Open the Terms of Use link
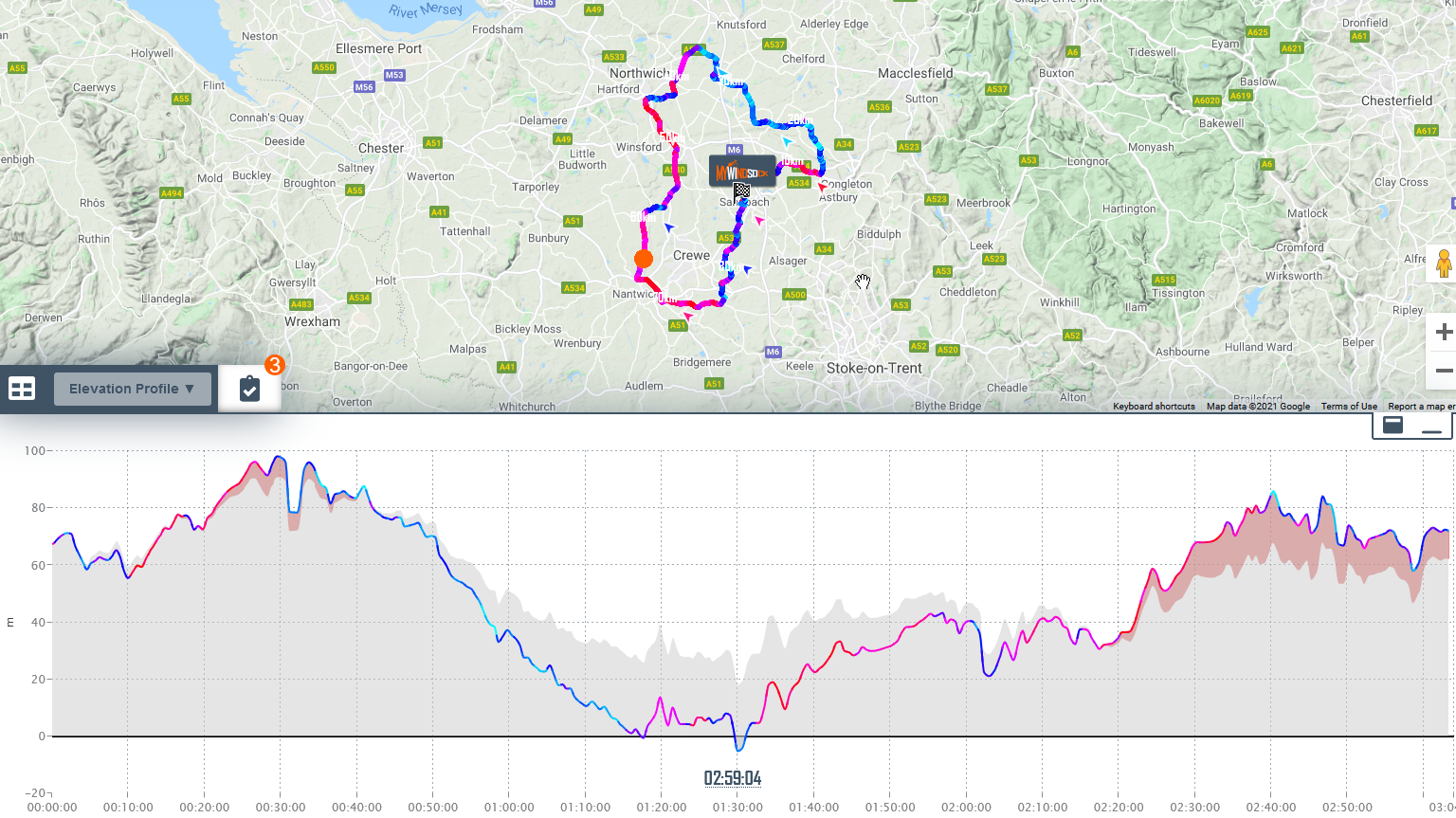Screen dimensions: 1456x818 [1349, 407]
